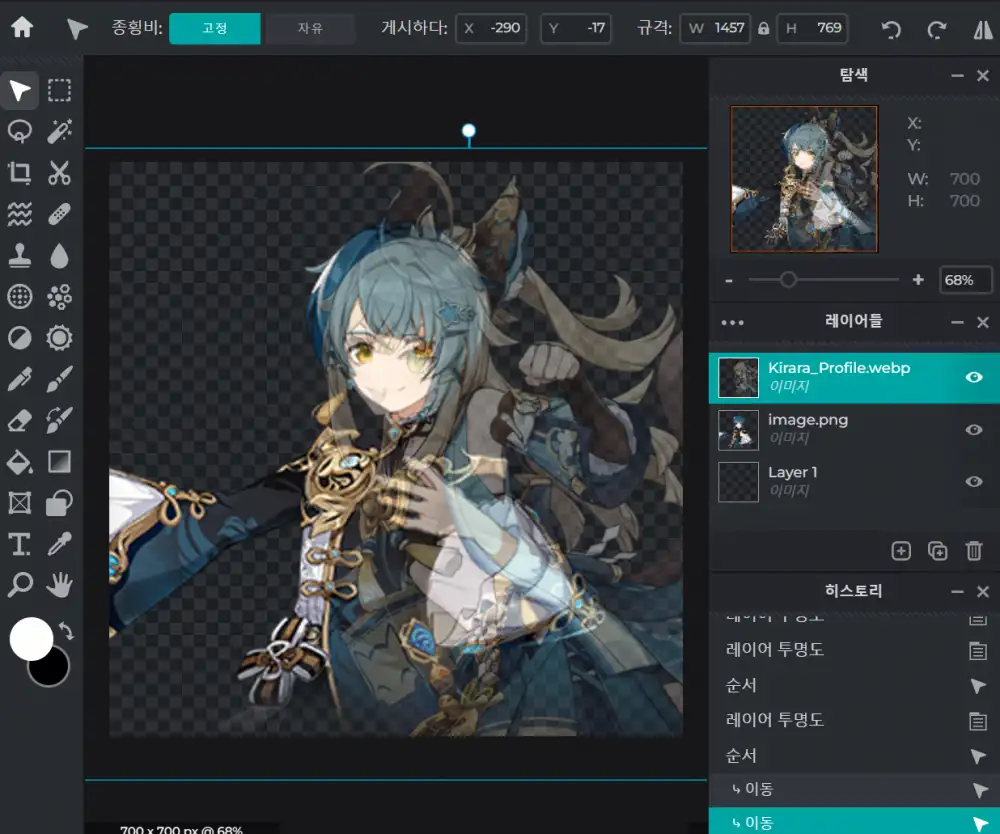
Task: Click the 자유 aspect ratio button
Action: pyautogui.click(x=310, y=29)
